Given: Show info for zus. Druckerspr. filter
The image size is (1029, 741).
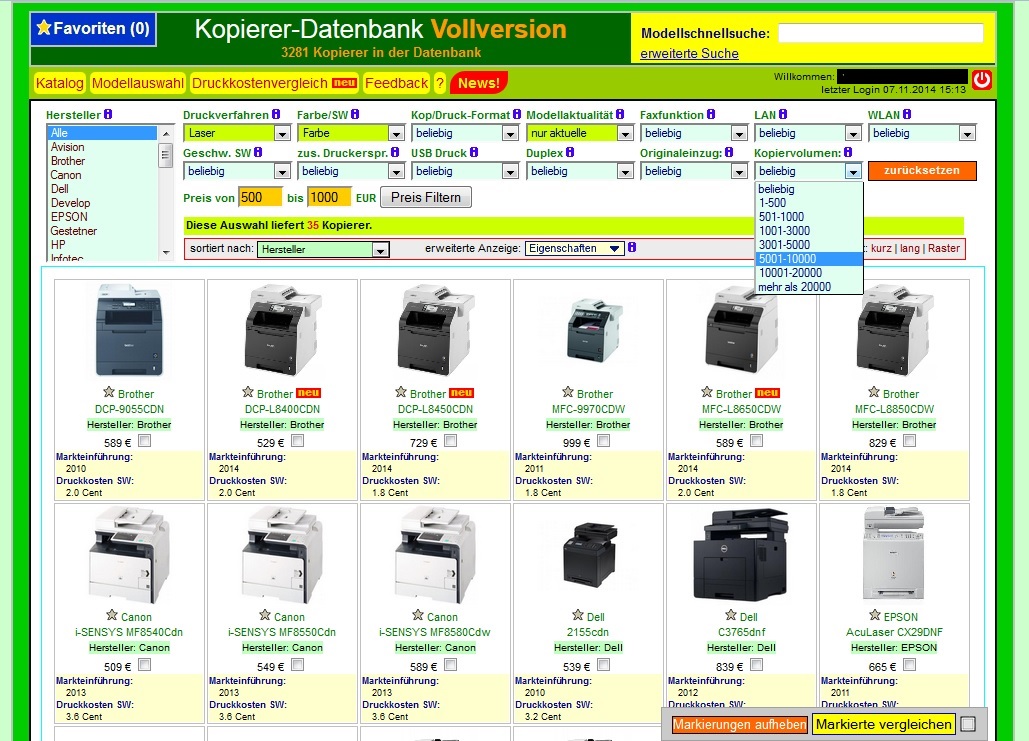Looking at the screenshot, I should (x=395, y=152).
